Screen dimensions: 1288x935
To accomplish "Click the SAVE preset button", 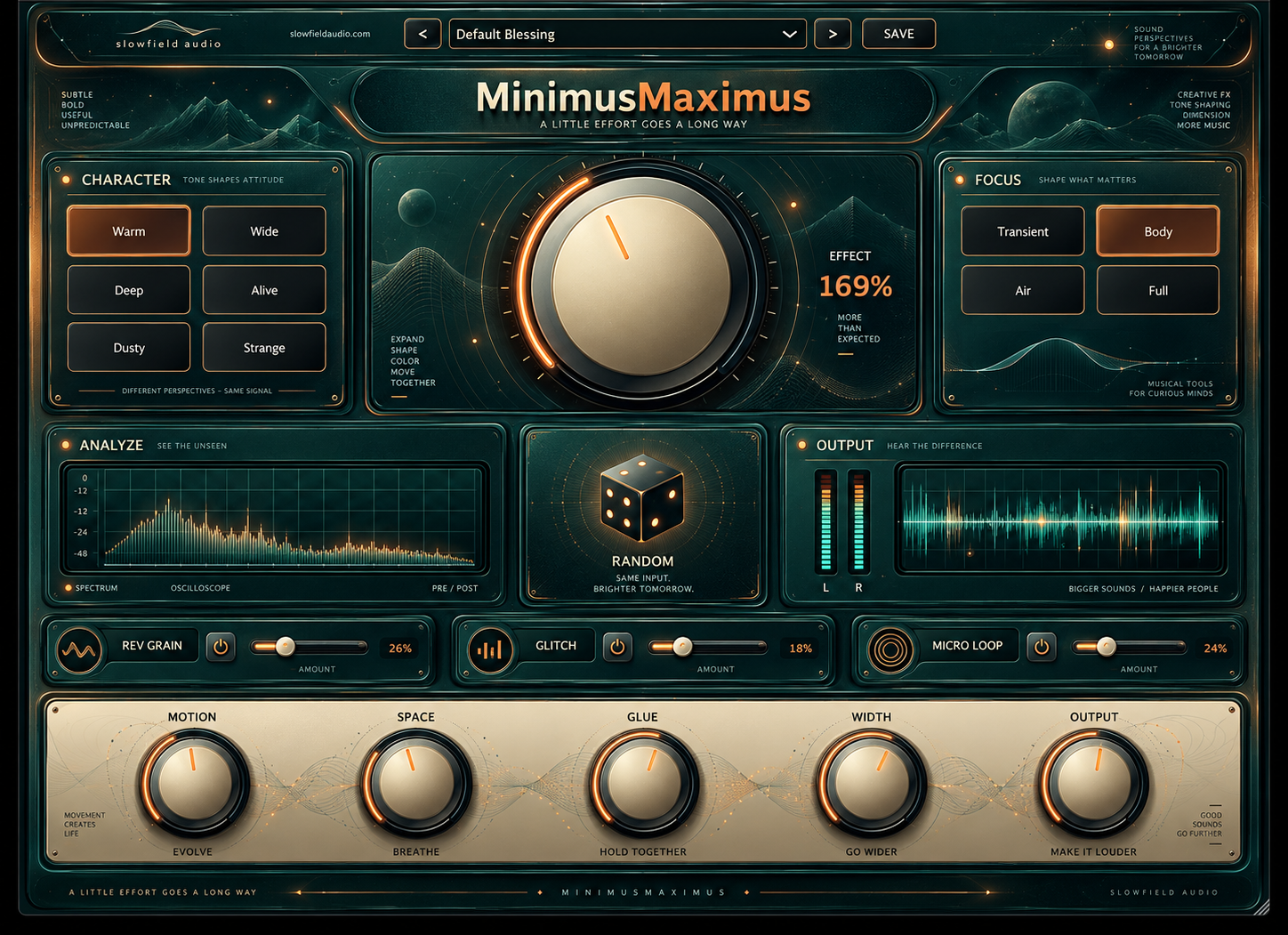I will point(898,34).
